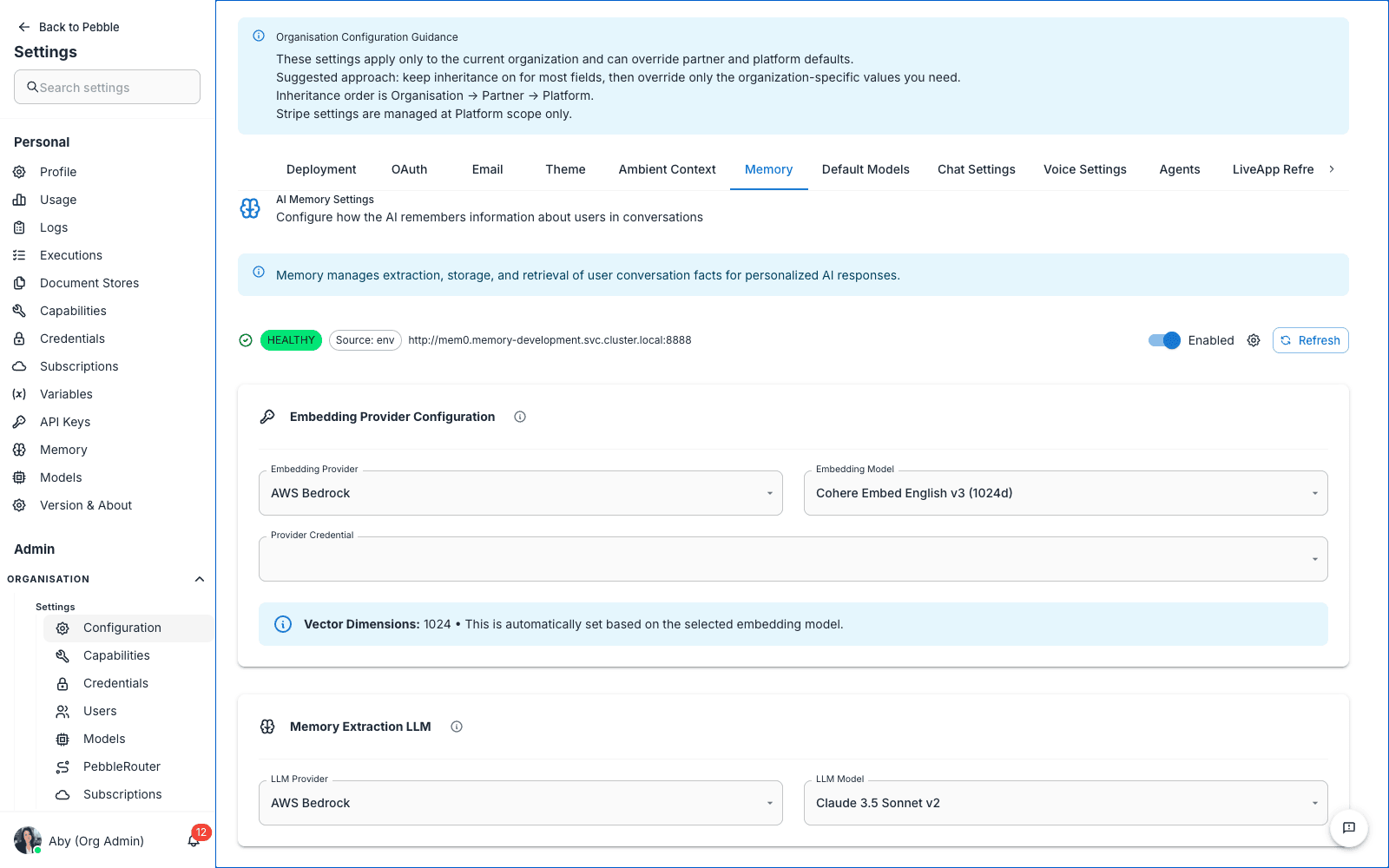
Task: Switch to the Default Models tab
Action: click(x=866, y=169)
